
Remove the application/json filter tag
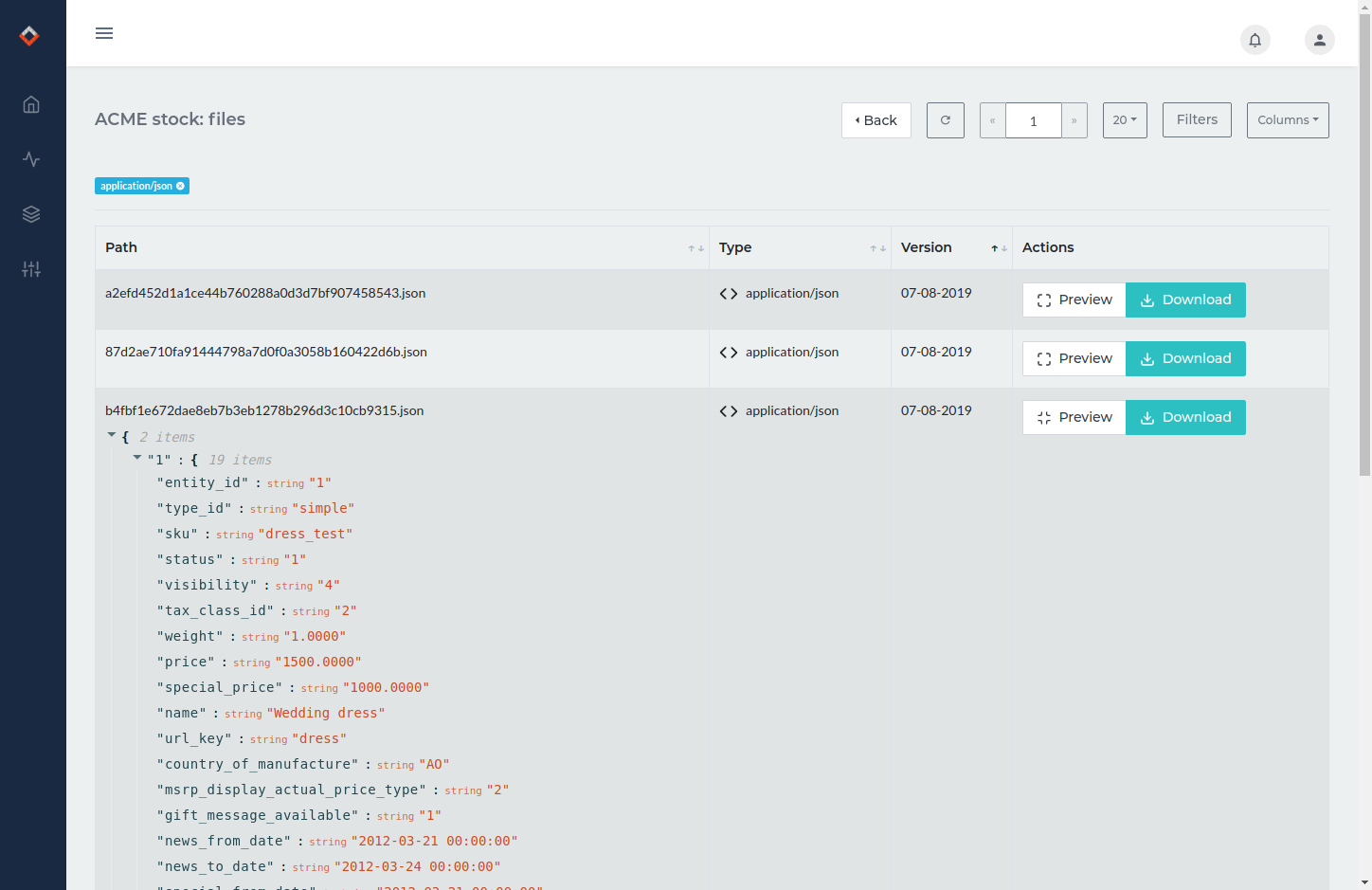[180, 186]
